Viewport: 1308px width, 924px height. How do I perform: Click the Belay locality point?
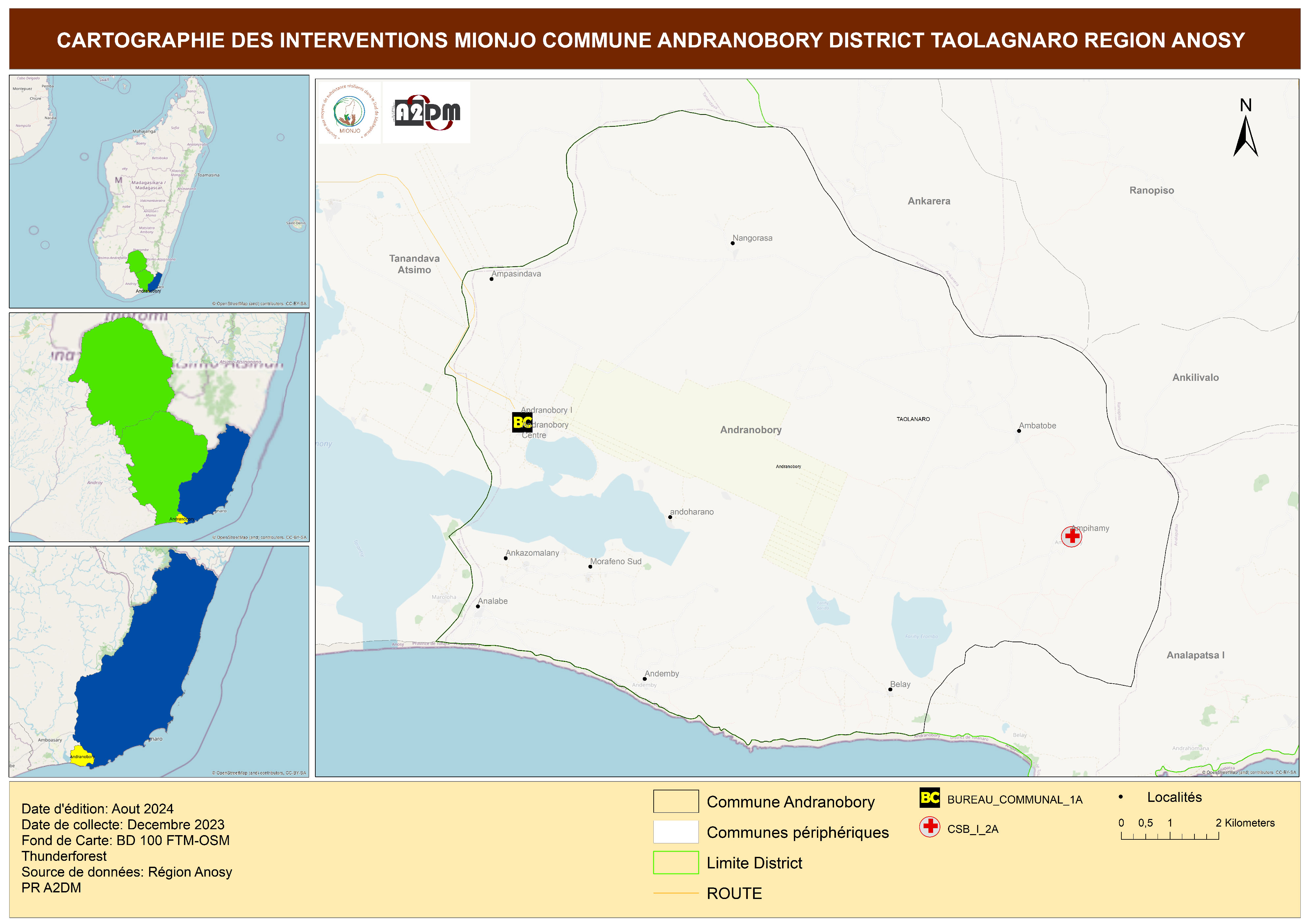pos(890,690)
